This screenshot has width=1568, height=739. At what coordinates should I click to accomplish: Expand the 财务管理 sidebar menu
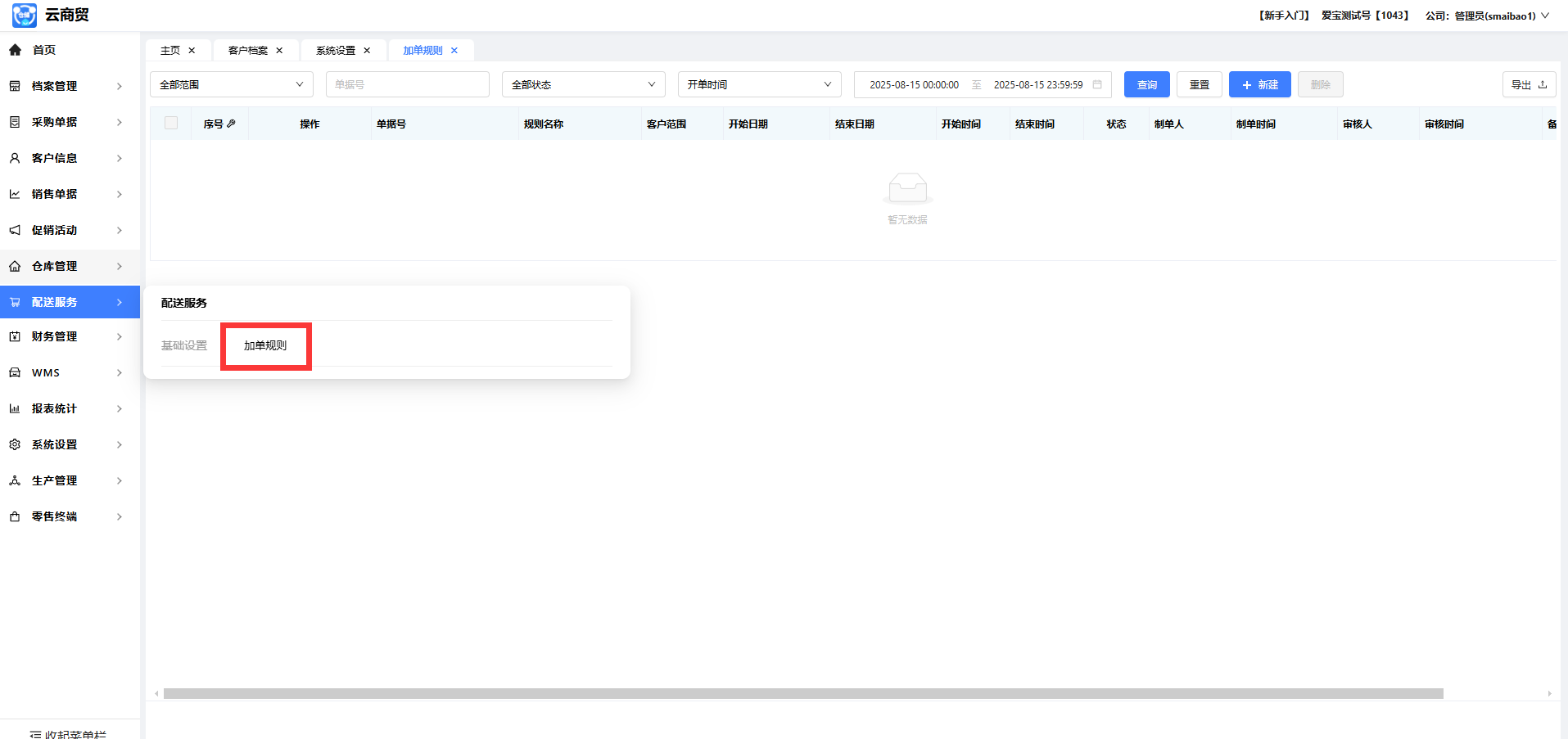[70, 336]
